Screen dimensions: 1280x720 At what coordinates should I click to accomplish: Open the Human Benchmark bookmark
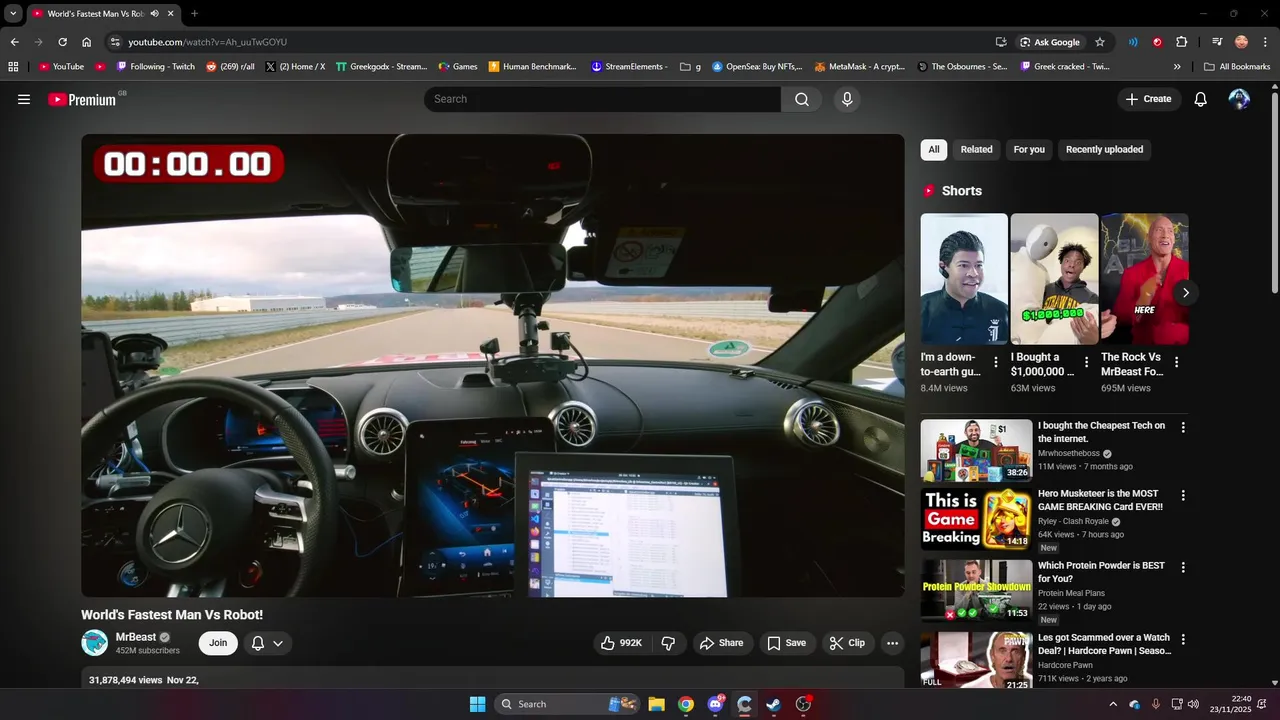(532, 67)
